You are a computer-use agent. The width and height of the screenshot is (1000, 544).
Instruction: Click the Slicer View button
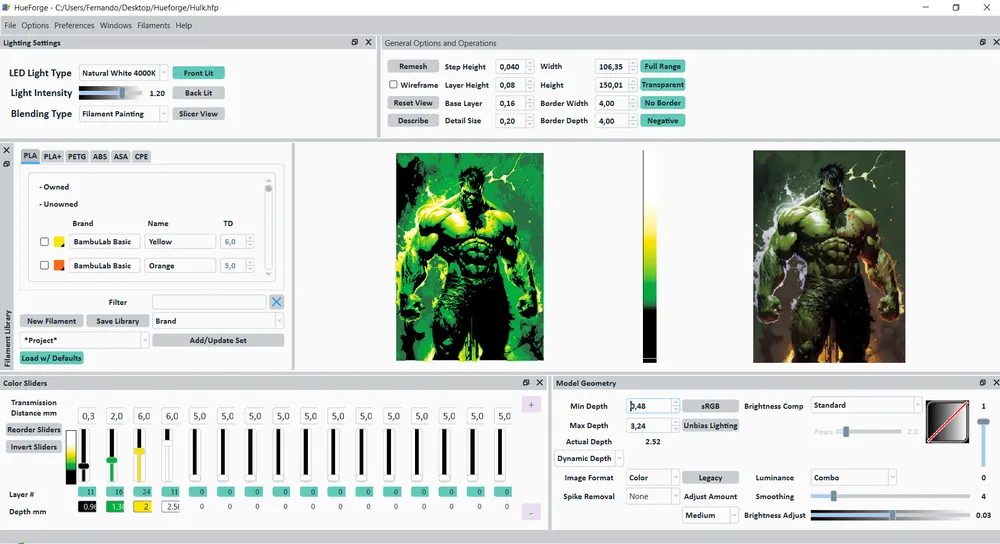[198, 114]
